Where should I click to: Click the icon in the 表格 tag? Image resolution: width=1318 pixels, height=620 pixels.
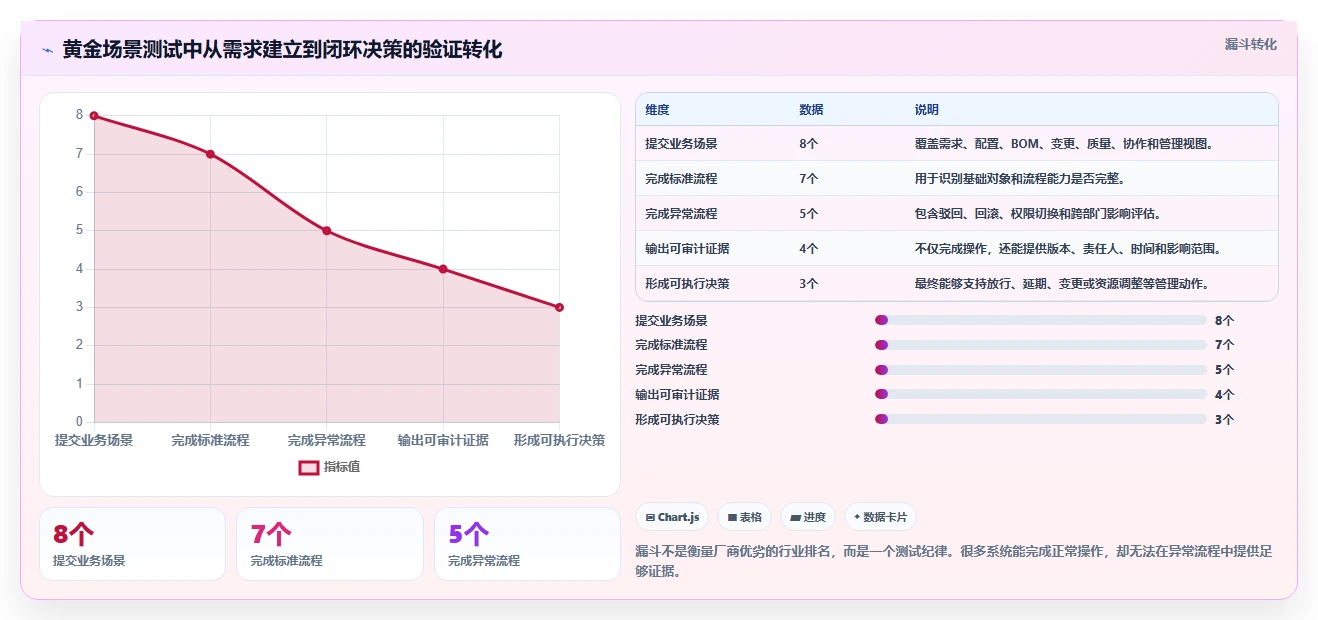tap(732, 518)
